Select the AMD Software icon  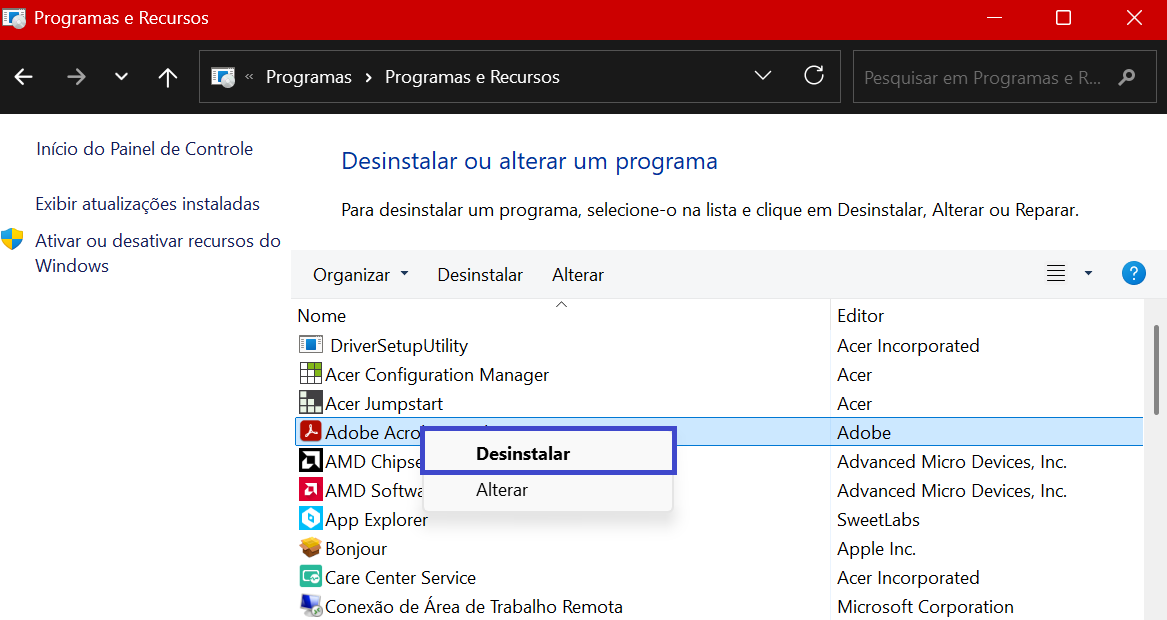coord(310,489)
